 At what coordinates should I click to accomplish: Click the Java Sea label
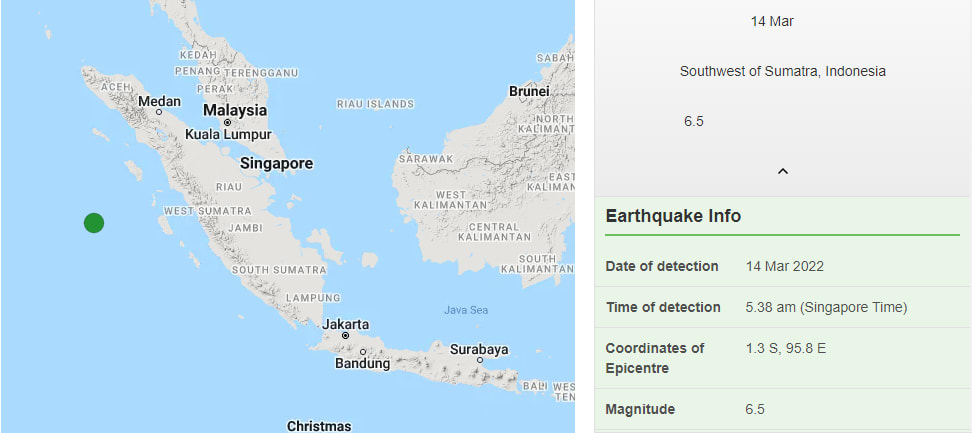[466, 310]
